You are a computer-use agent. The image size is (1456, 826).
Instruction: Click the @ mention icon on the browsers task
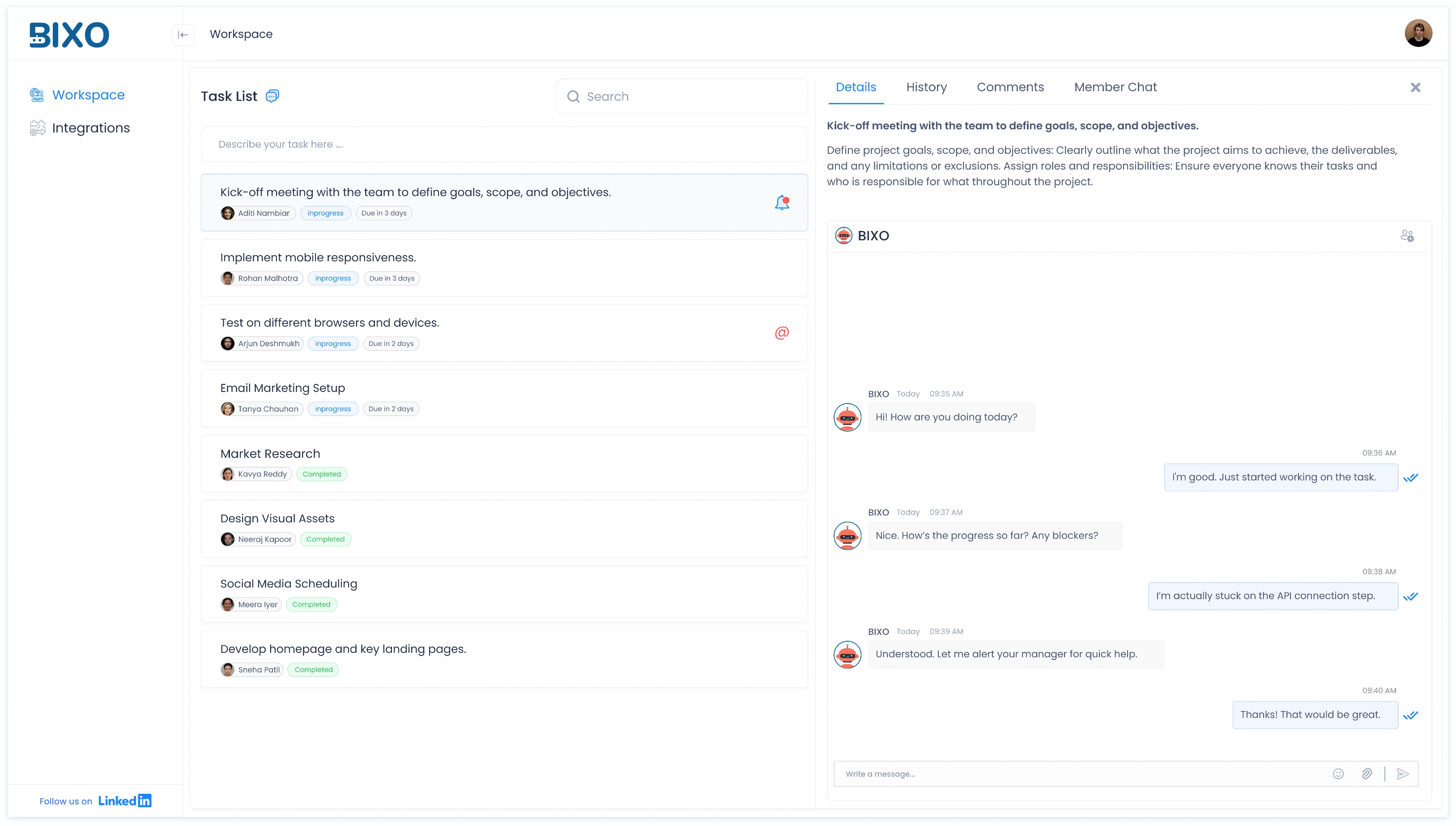point(782,333)
